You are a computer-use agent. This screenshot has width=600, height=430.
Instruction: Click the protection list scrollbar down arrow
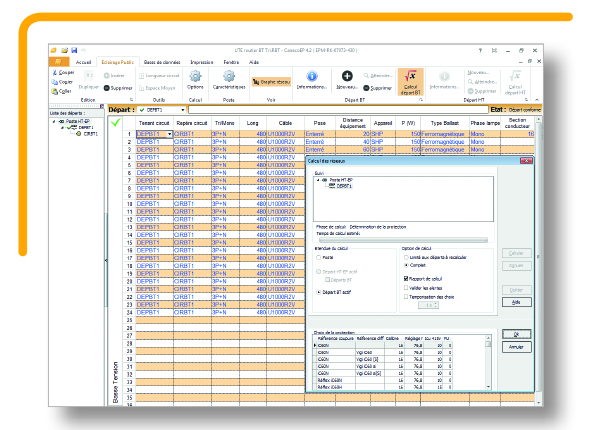pos(488,387)
